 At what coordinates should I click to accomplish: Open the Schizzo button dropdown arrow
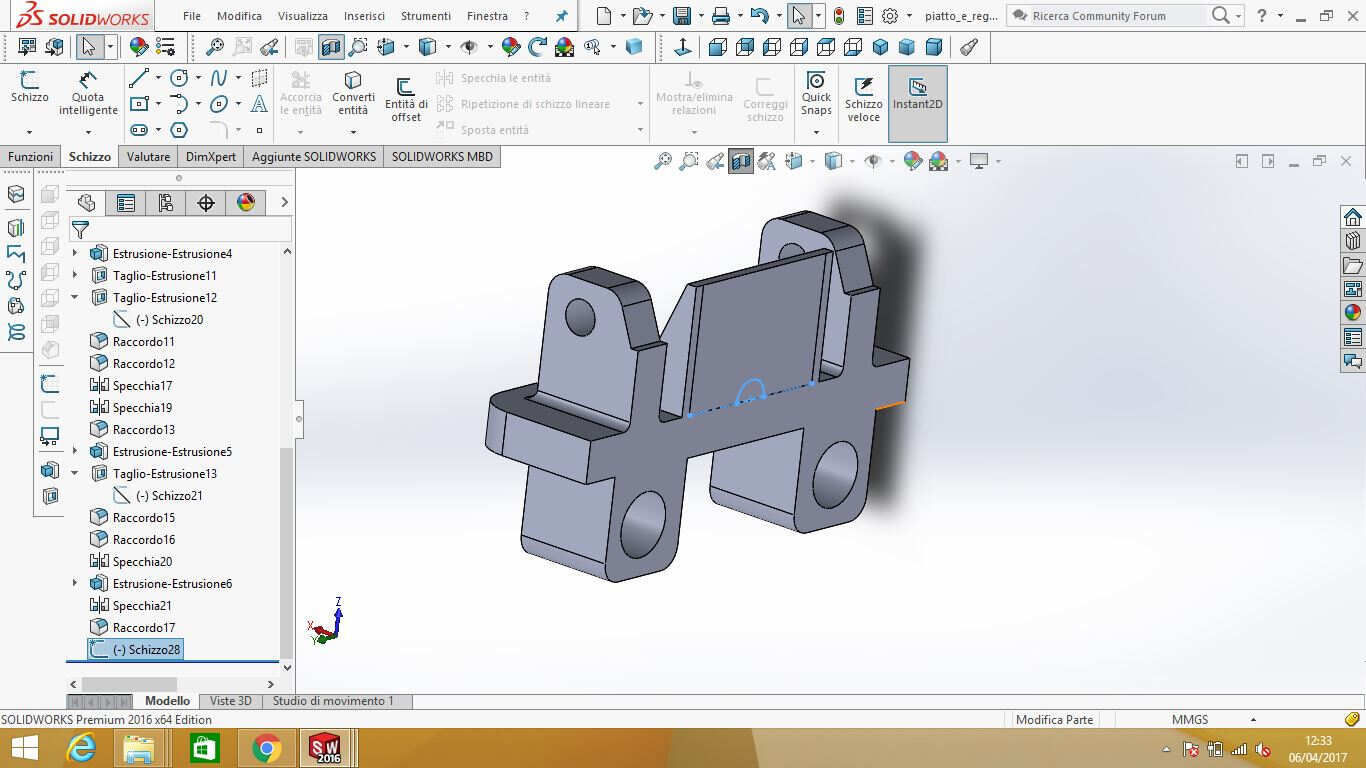click(x=29, y=132)
